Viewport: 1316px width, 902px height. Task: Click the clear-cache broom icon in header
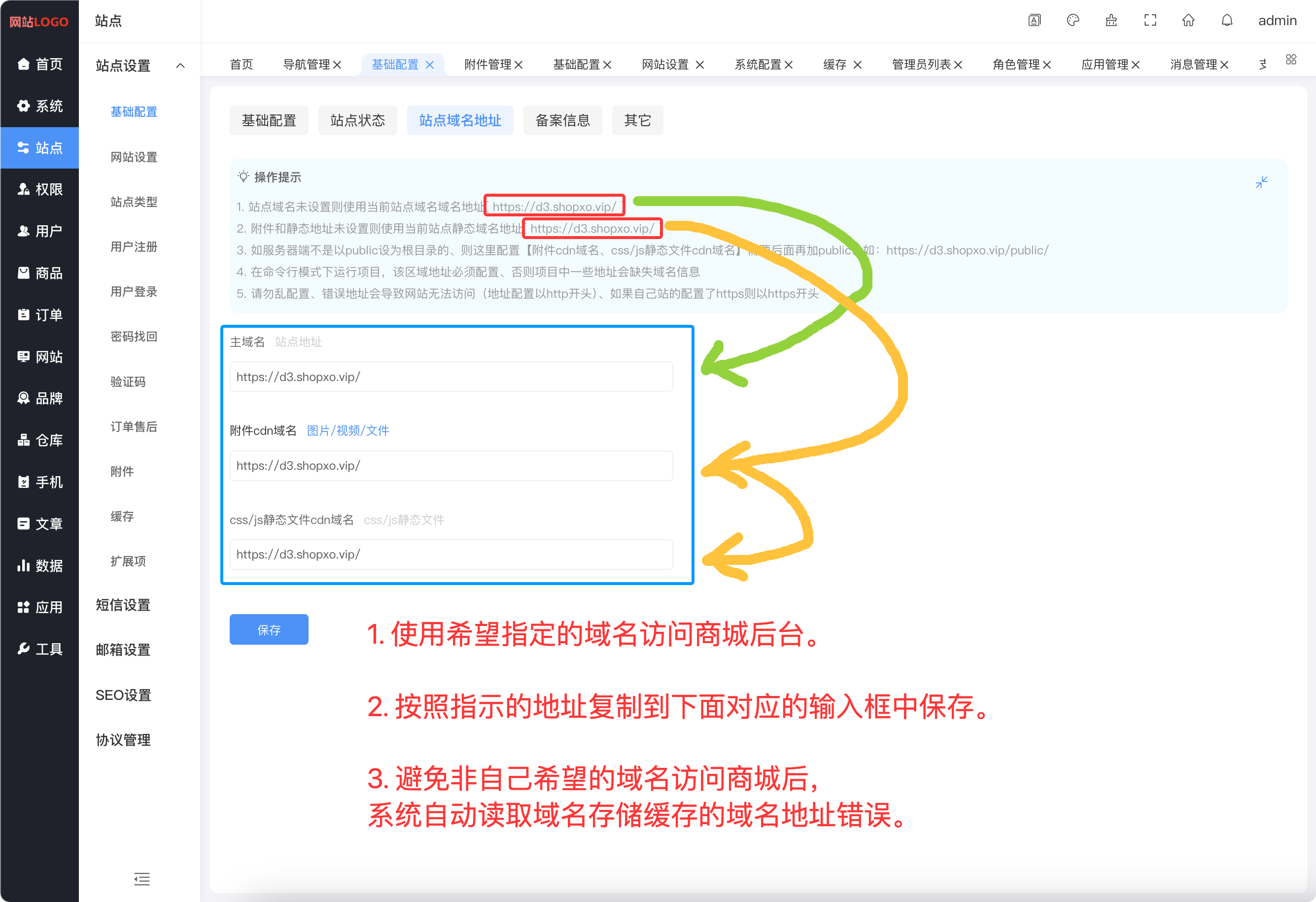click(x=1111, y=20)
